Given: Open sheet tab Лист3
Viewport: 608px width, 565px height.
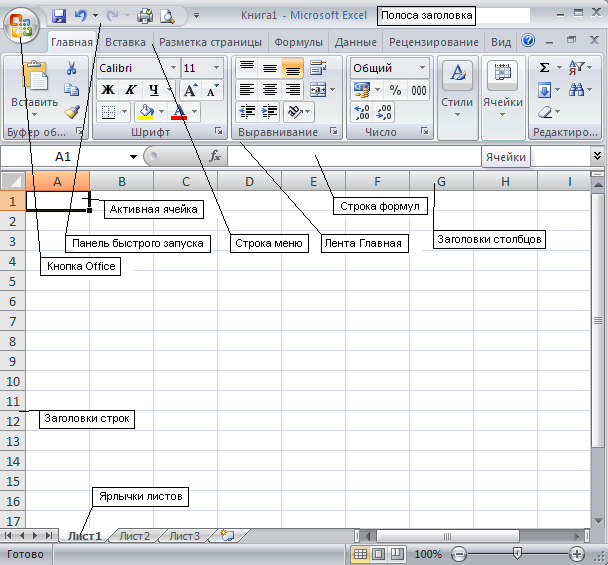Looking at the screenshot, I should 184,536.
